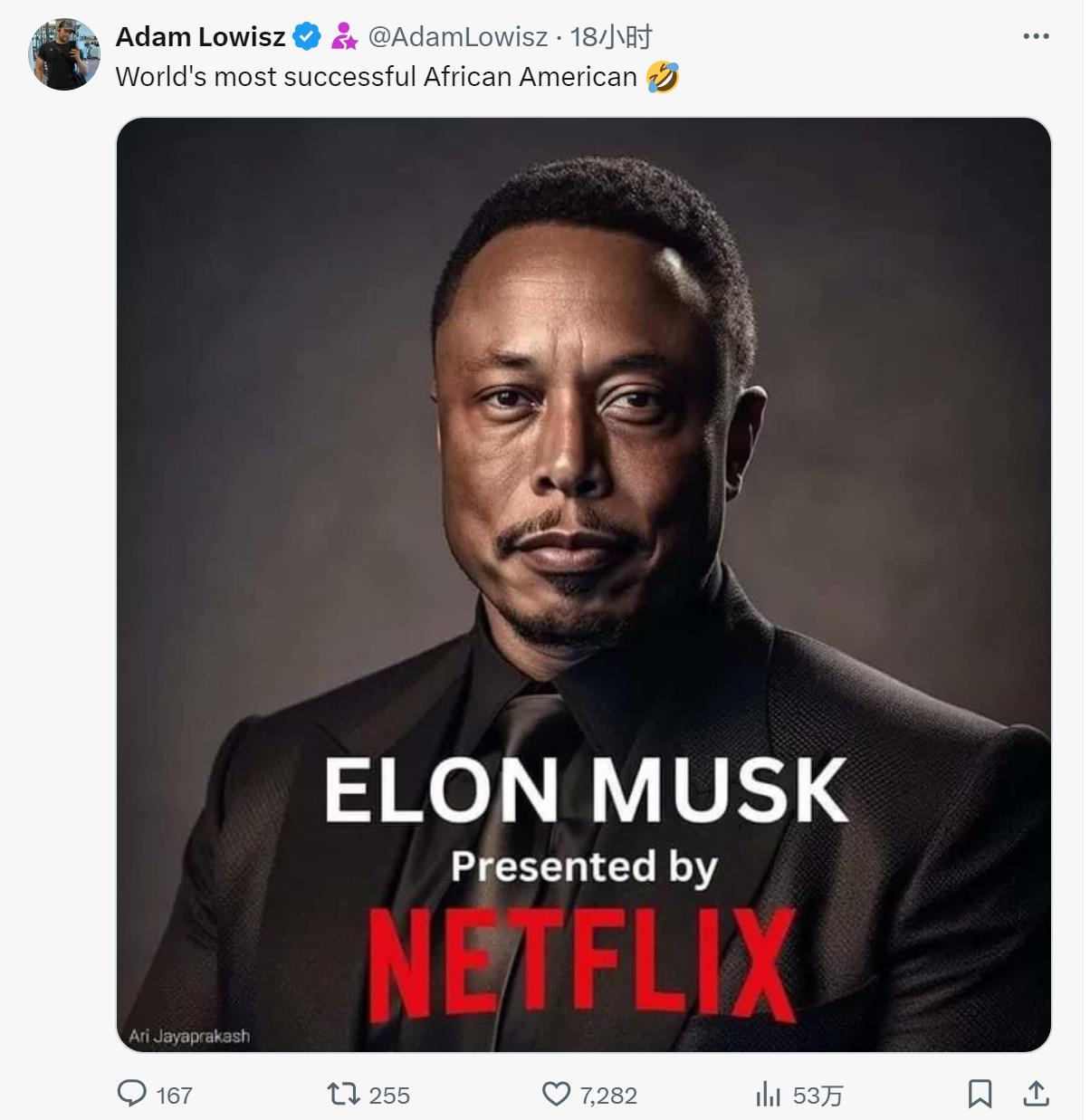Open the @AdamLowisz handle link
This screenshot has width=1090, height=1120.
tap(458, 37)
